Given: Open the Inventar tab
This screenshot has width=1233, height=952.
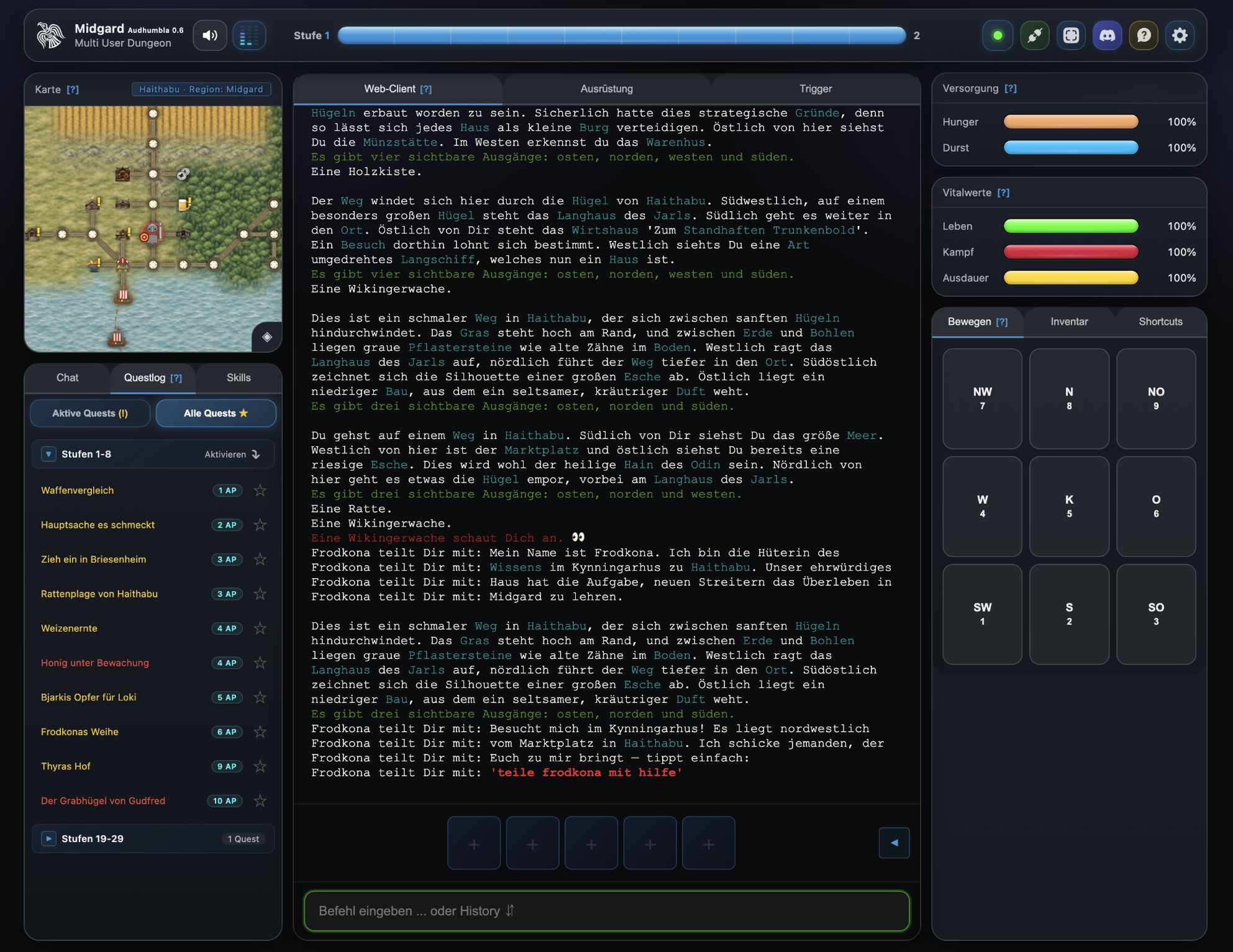Looking at the screenshot, I should (x=1068, y=322).
